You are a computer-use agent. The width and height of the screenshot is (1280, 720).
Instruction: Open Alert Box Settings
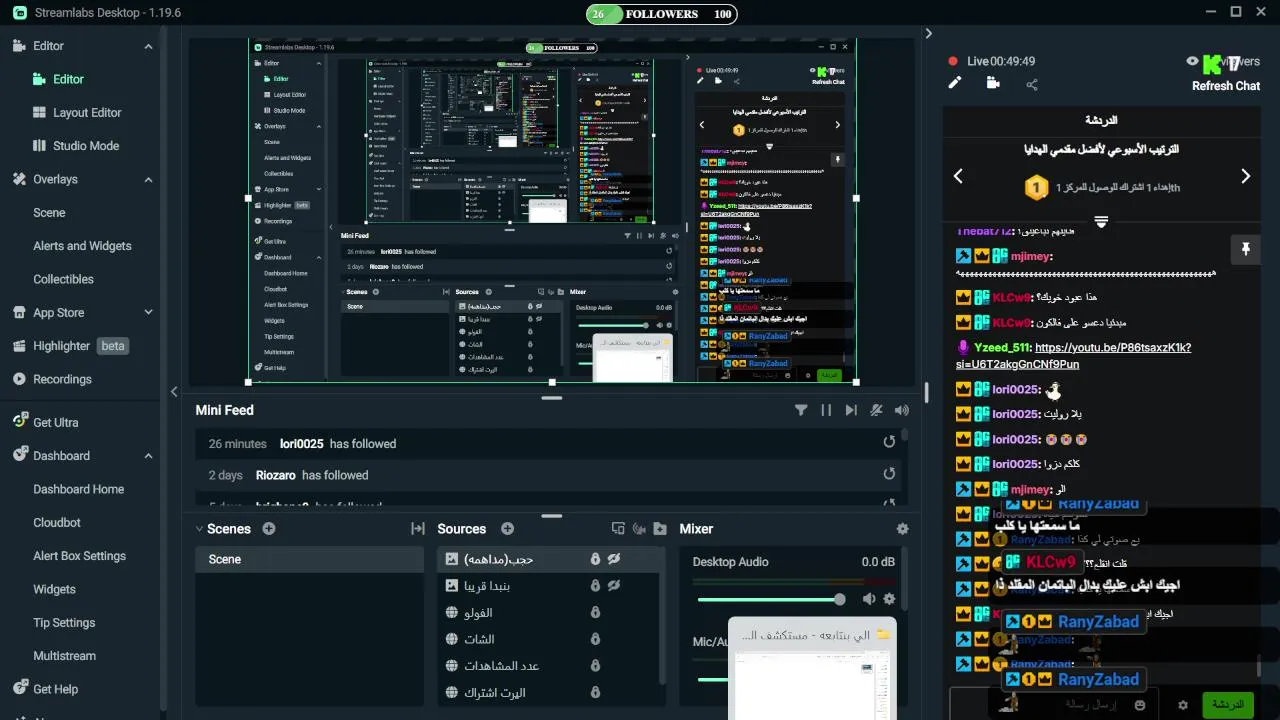click(80, 556)
